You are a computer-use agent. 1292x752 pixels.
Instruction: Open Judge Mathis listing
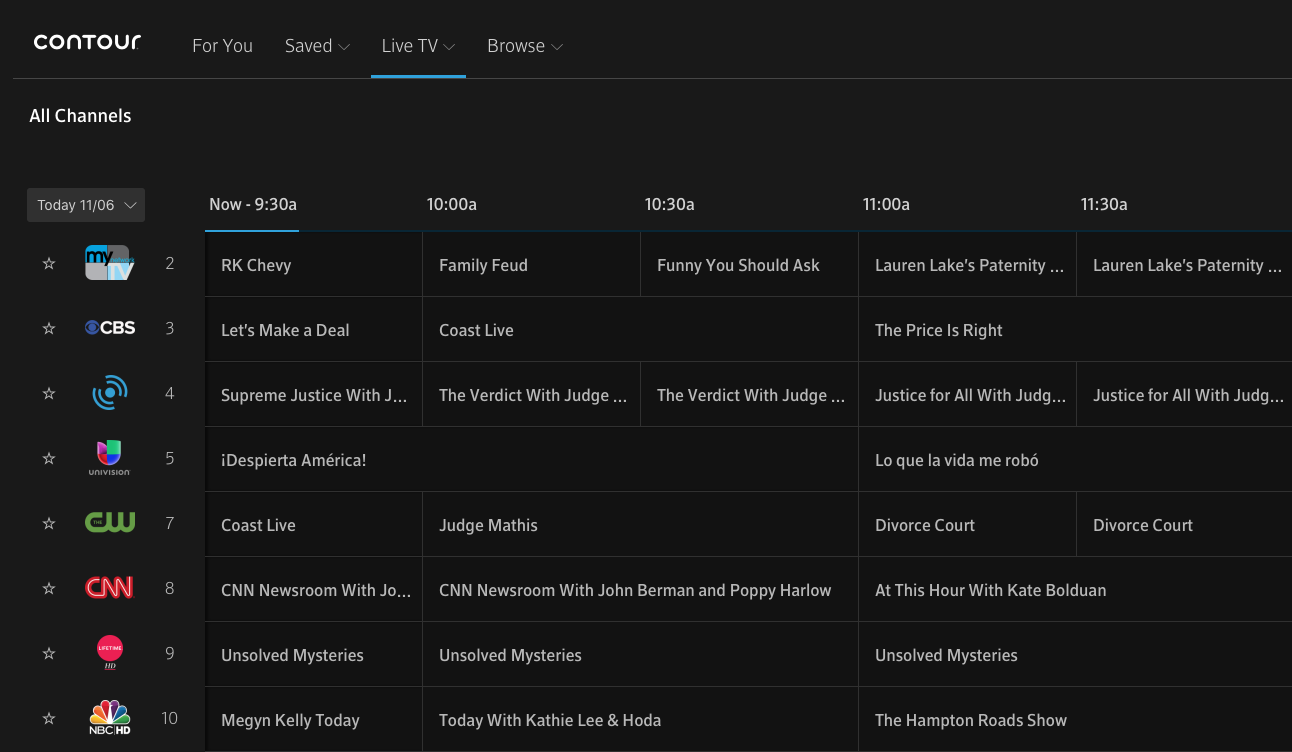click(x=641, y=525)
